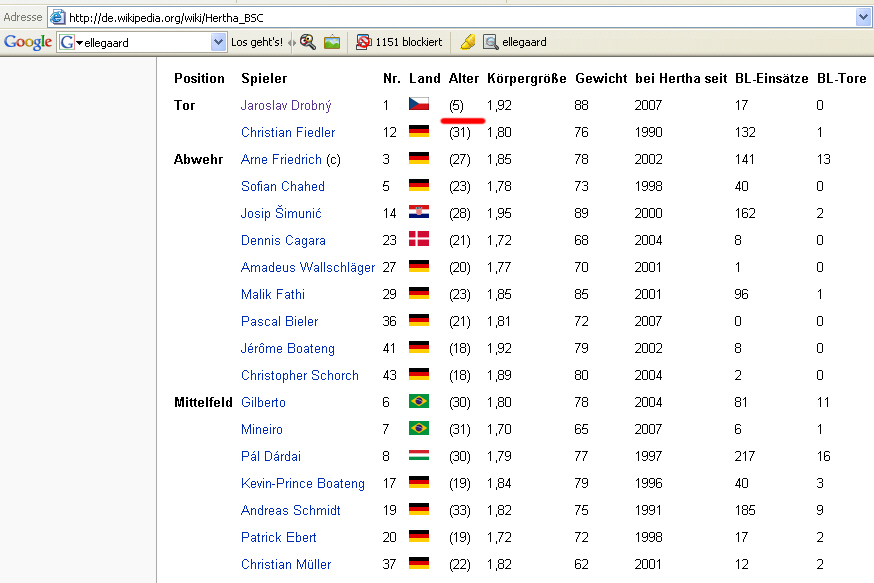874x583 pixels.
Task: Expand the Google search box history dropdown
Action: coord(217,42)
